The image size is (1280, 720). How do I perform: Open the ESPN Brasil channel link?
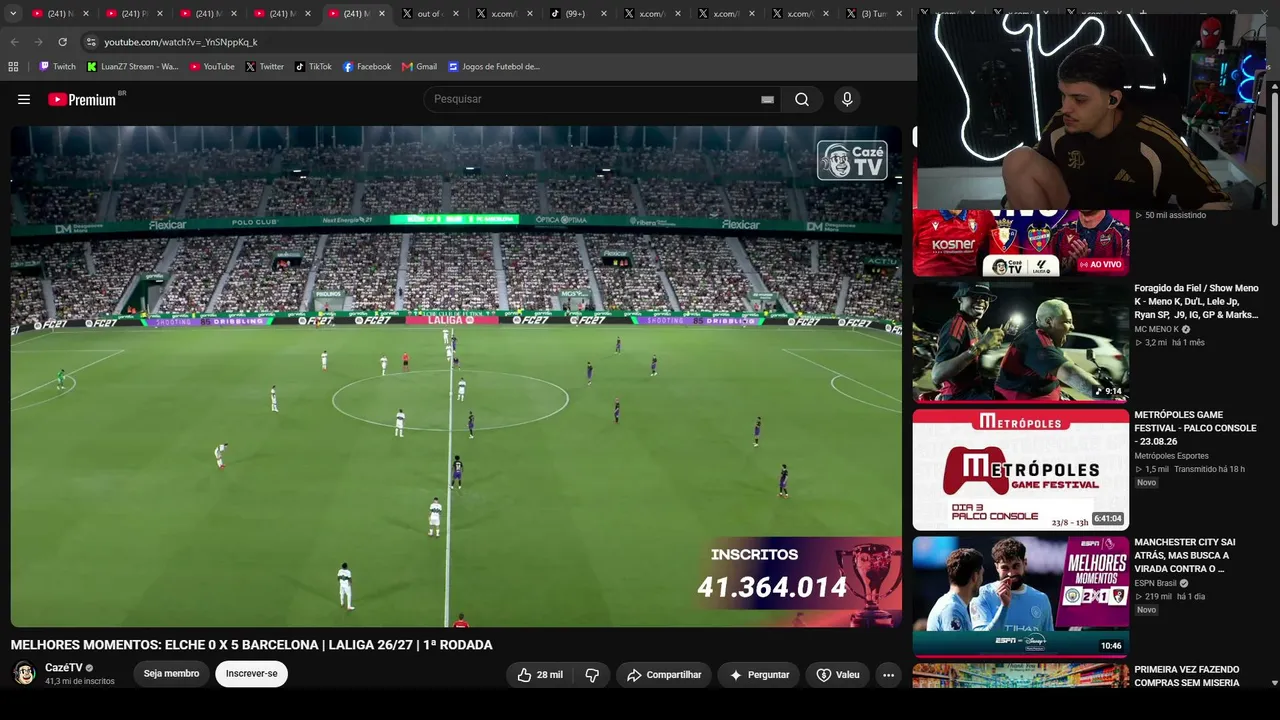1155,583
